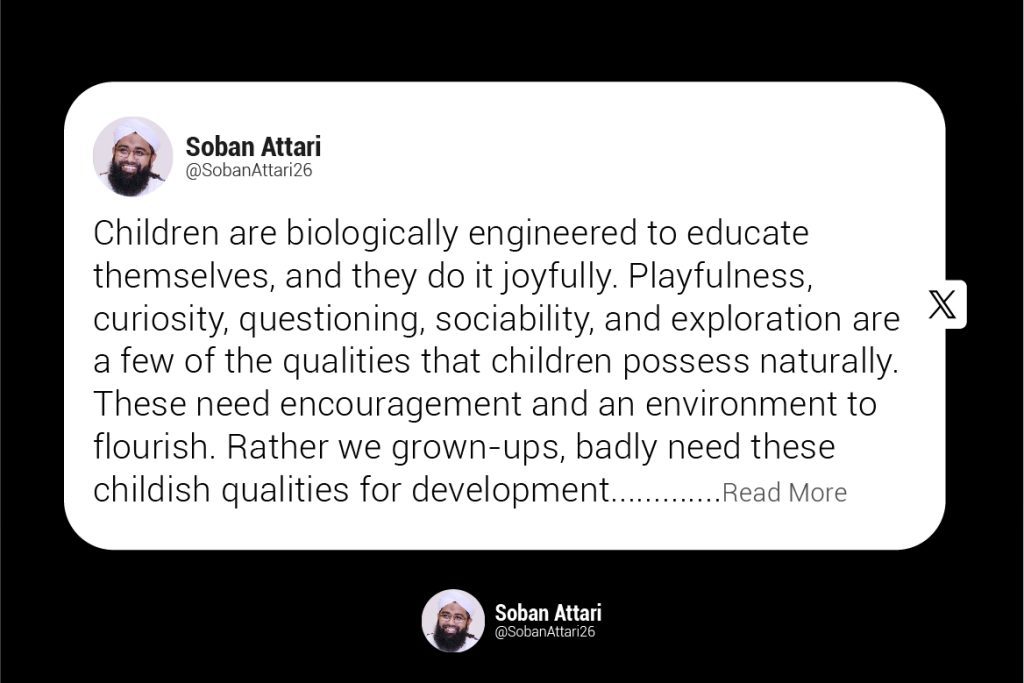Click the profile avatar below the tweet card
Viewport: 1024px width, 683px height.
(x=453, y=621)
